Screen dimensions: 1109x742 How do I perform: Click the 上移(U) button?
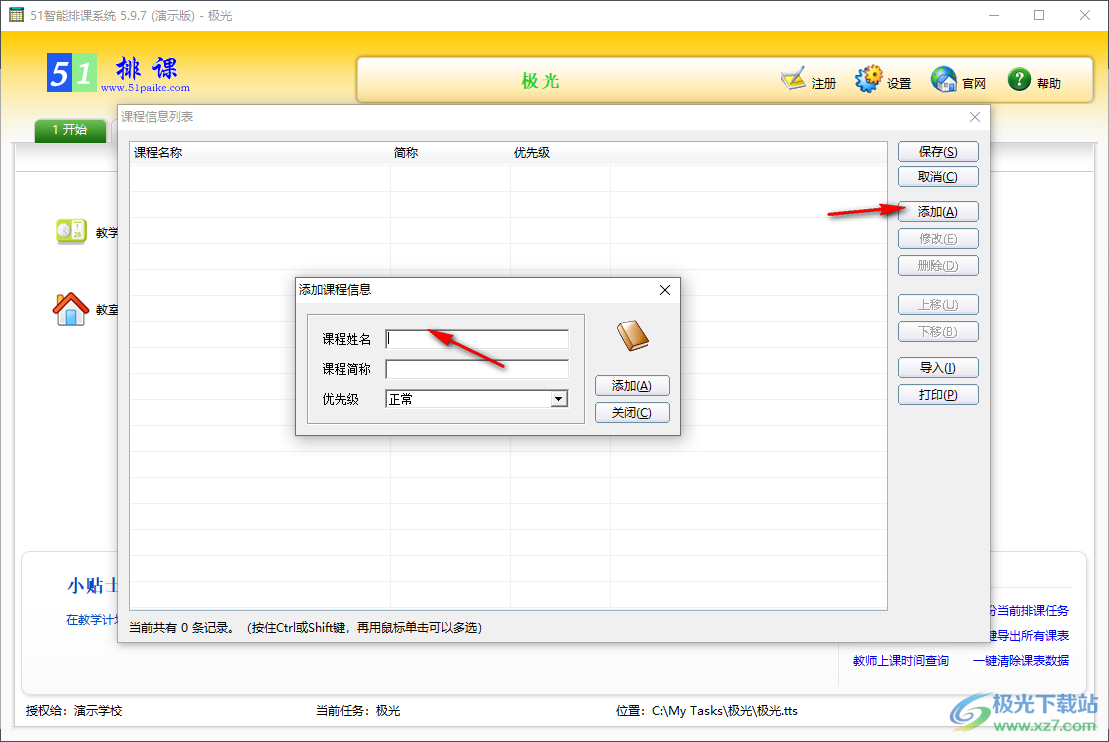[938, 304]
